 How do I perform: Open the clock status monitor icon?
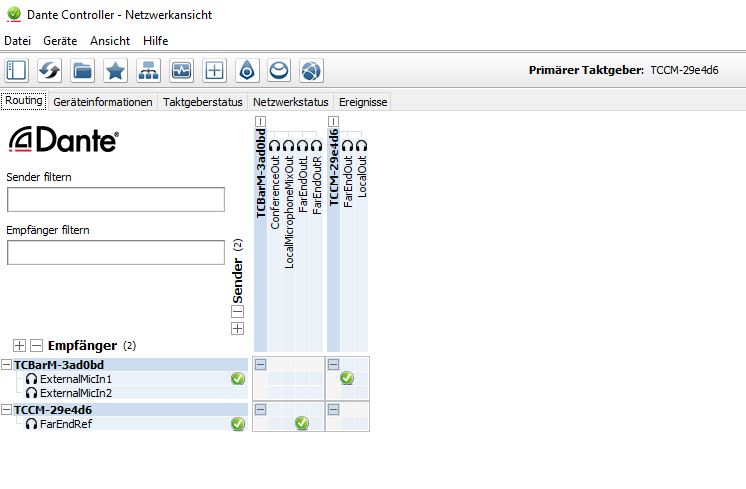181,71
